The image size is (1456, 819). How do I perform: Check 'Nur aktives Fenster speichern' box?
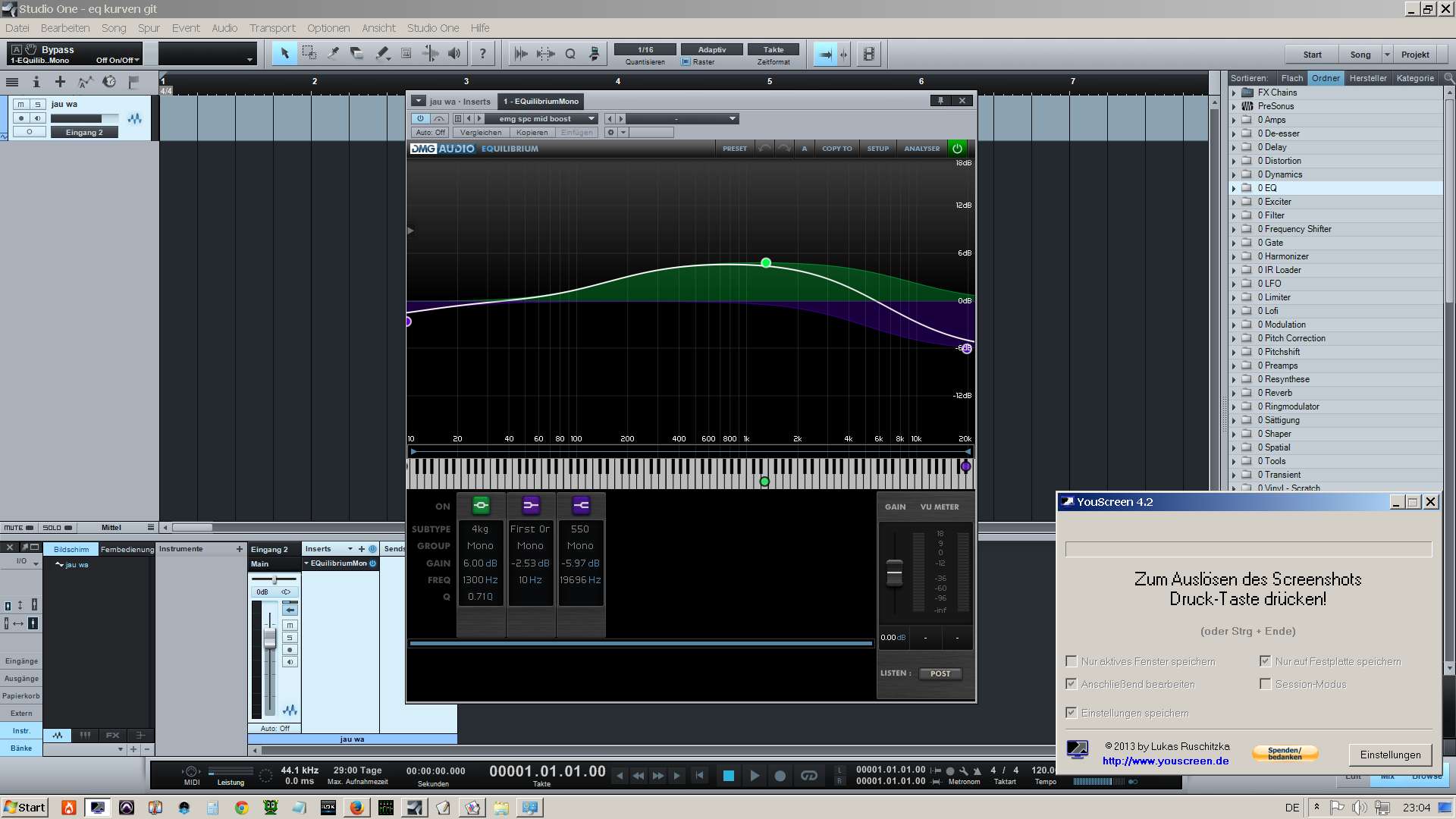[1072, 661]
